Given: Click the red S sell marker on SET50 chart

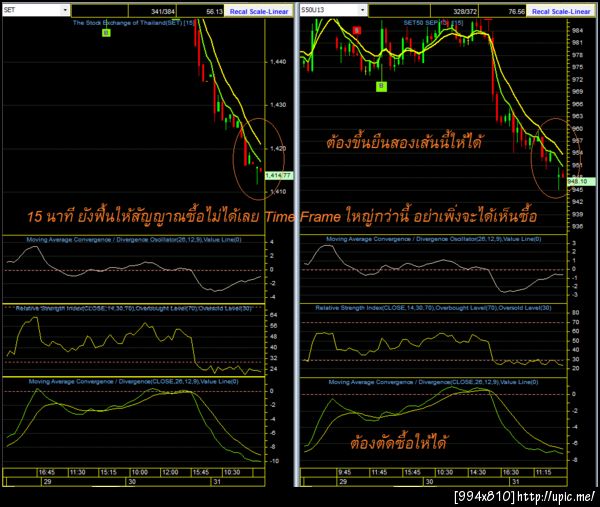Looking at the screenshot, I should coord(357,30).
